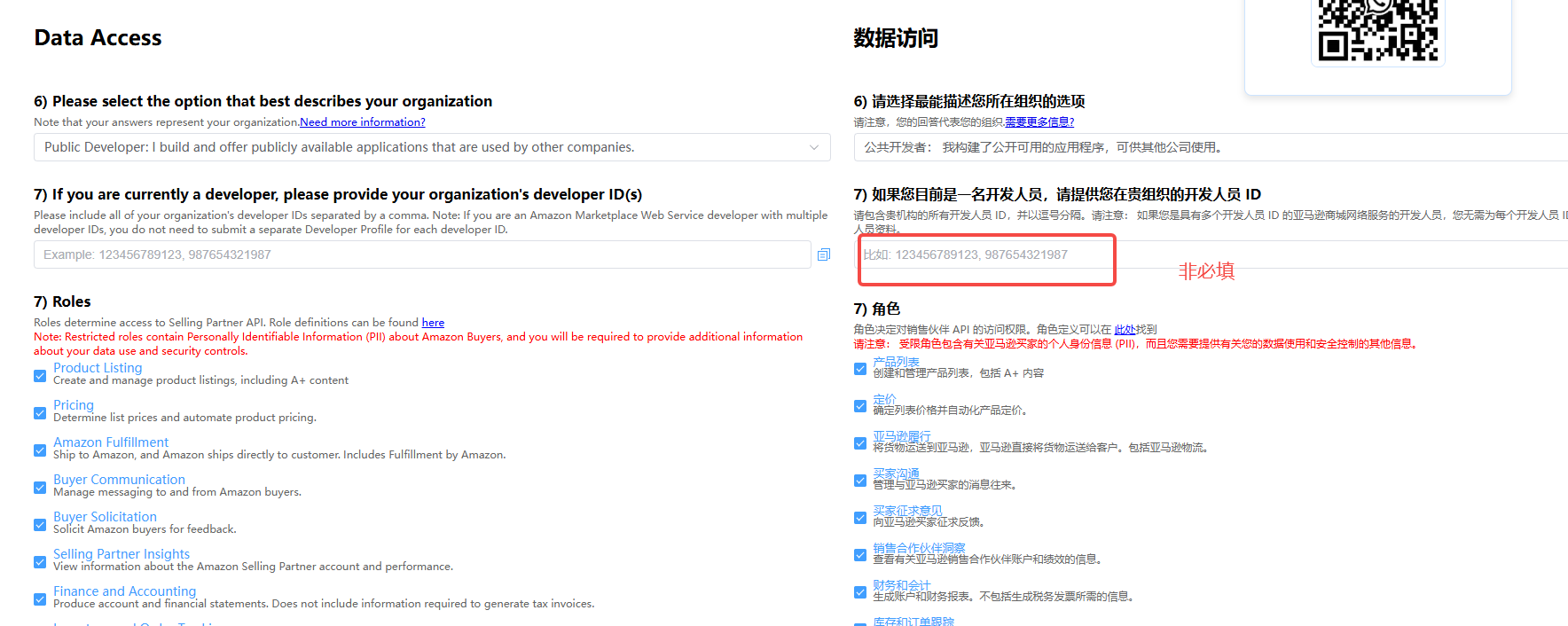Image resolution: width=1568 pixels, height=626 pixels.
Task: Click the 财务和会计 role title
Action: [902, 585]
